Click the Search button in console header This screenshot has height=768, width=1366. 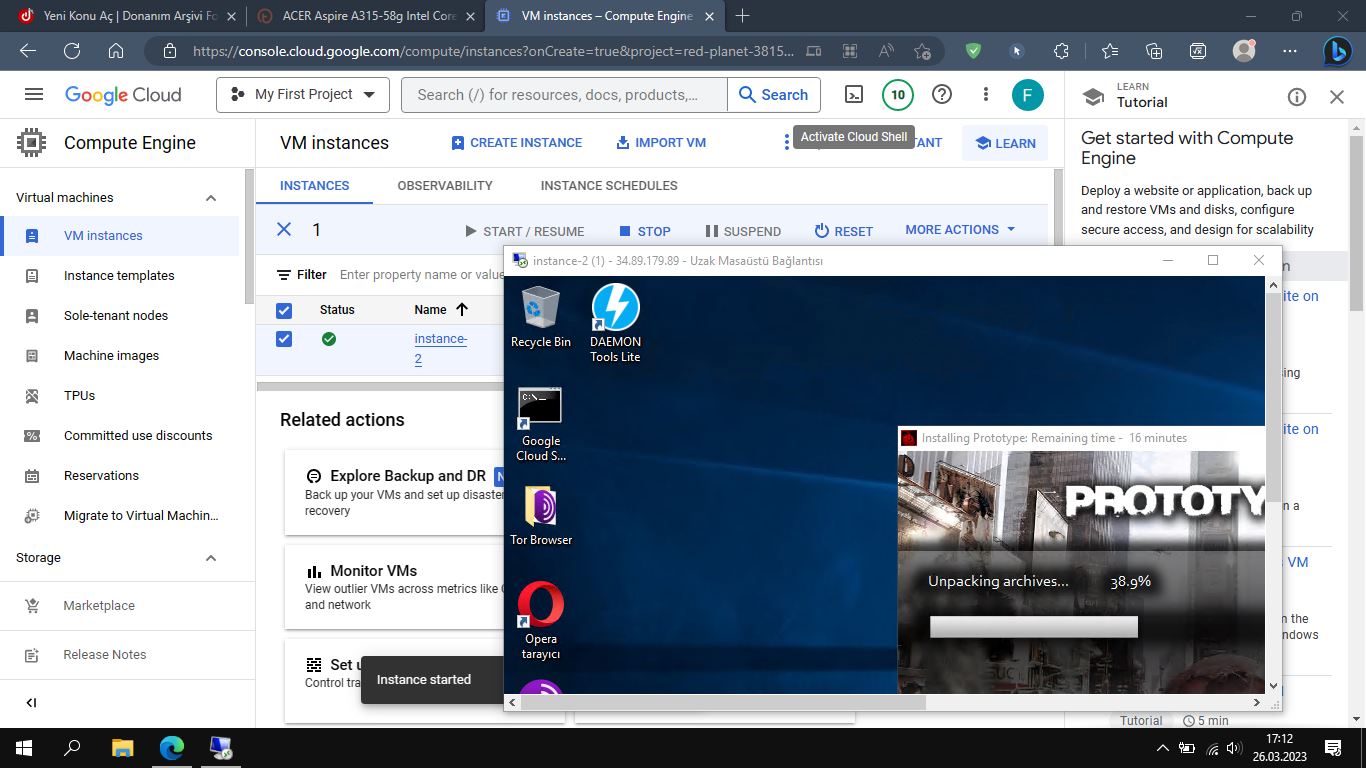(x=774, y=95)
